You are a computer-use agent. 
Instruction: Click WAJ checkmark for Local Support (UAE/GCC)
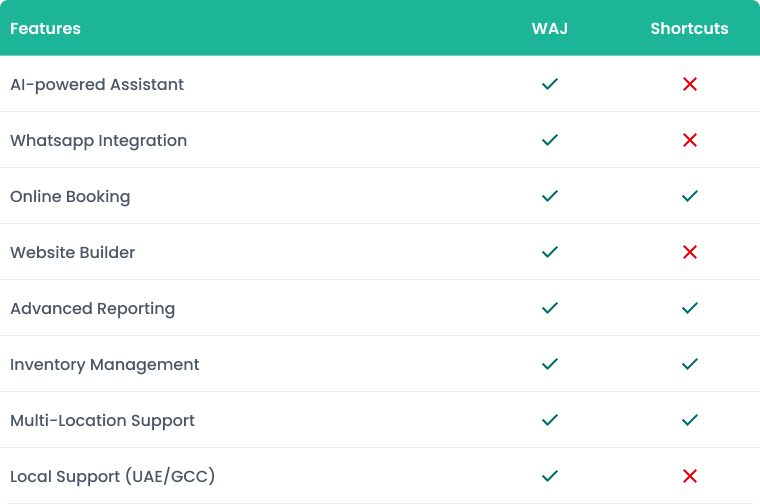coord(549,476)
